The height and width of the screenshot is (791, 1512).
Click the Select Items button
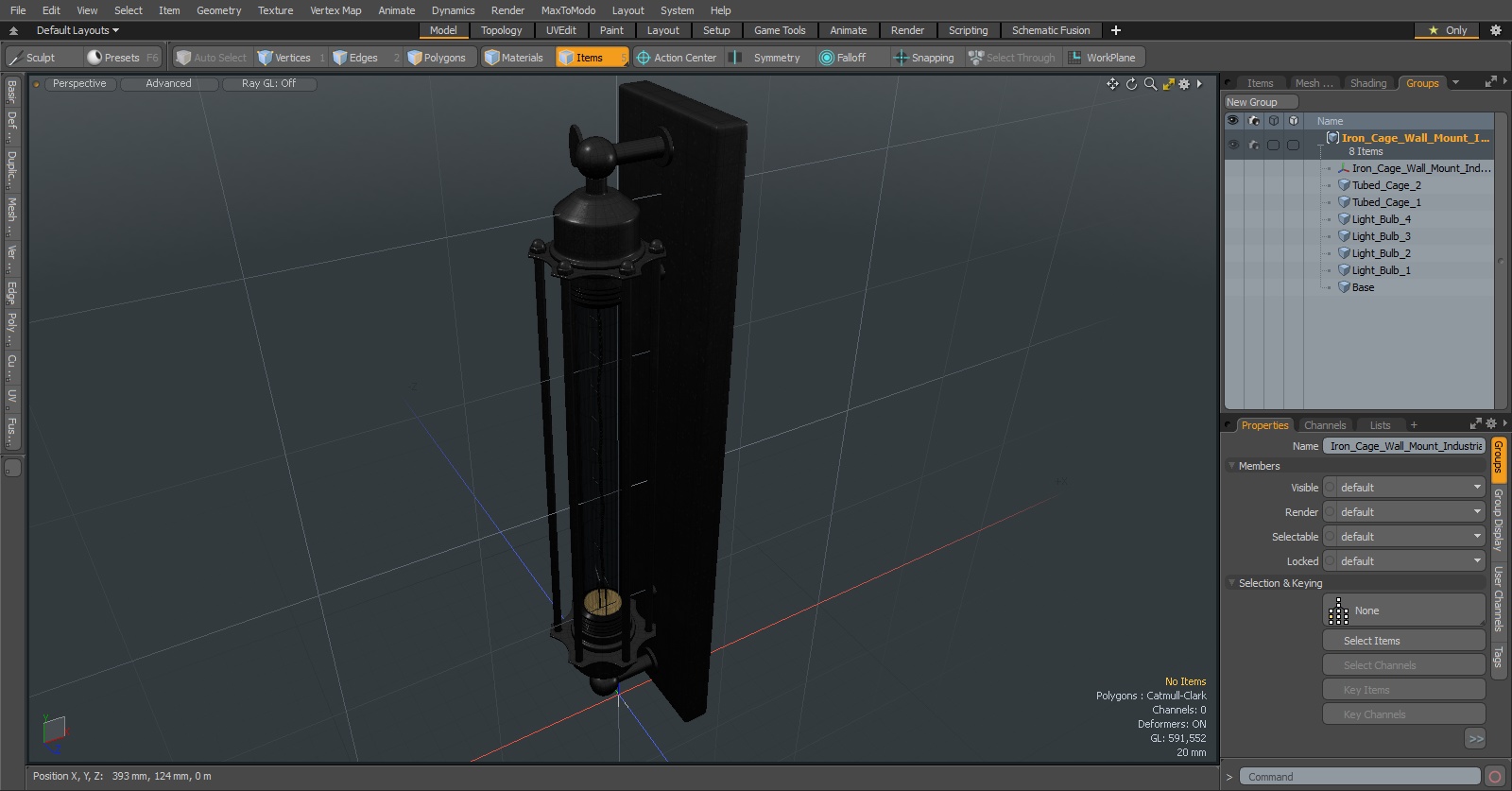[x=1403, y=641]
